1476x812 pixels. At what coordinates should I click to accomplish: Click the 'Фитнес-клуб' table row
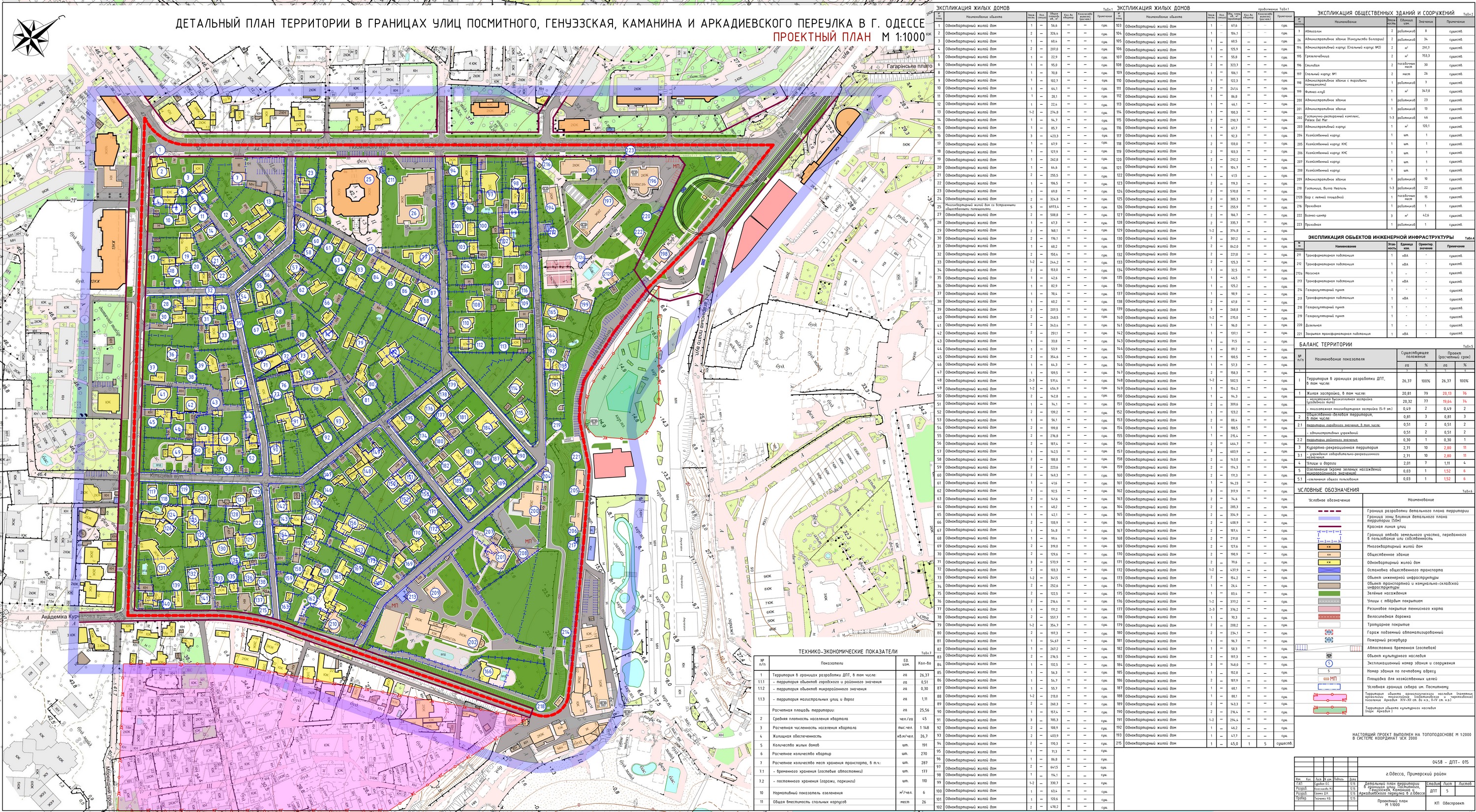[x=1384, y=90]
